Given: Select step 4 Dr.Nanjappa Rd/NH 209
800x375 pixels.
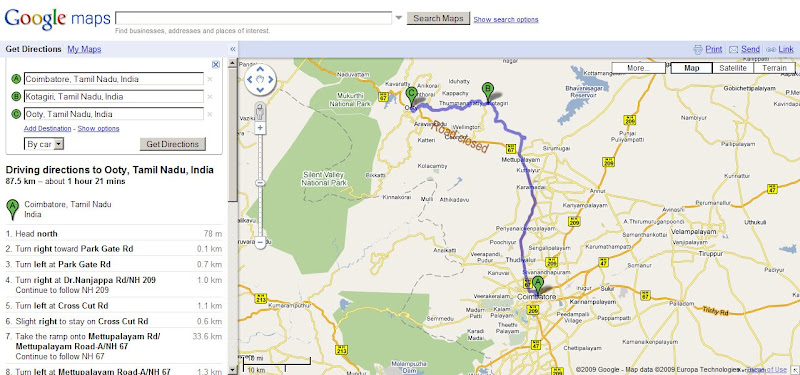Looking at the screenshot, I should coord(114,285).
